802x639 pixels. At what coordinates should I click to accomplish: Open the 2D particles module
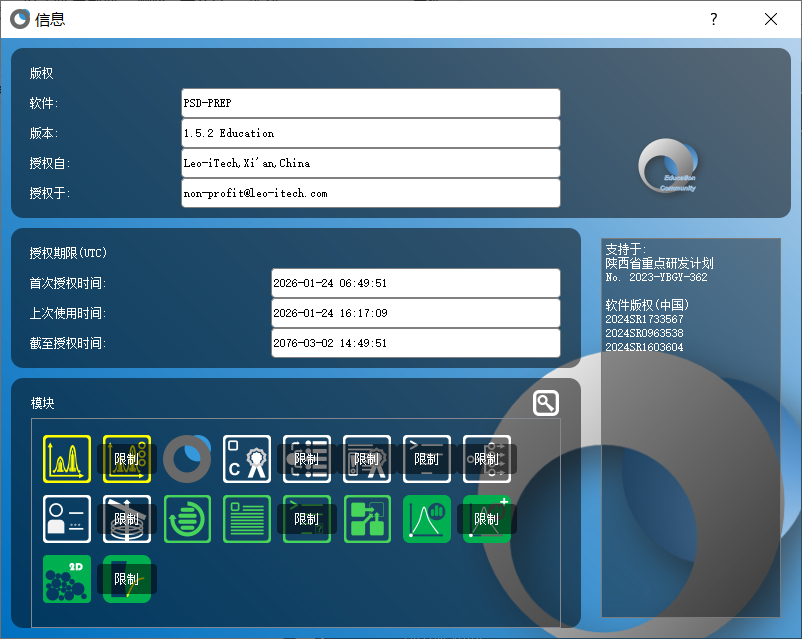point(67,579)
